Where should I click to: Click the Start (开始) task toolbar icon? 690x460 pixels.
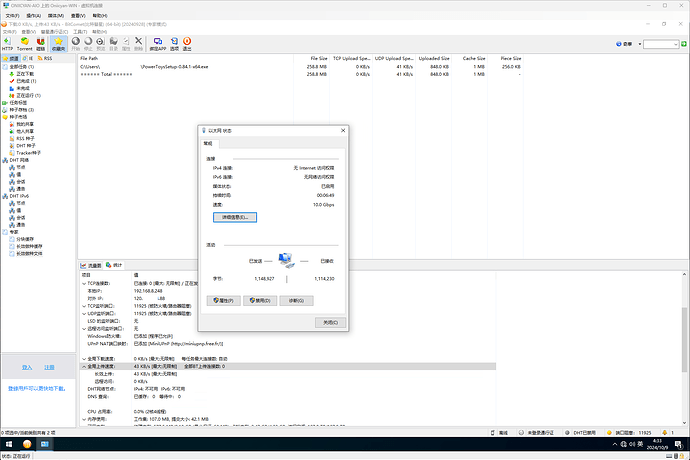click(76, 44)
